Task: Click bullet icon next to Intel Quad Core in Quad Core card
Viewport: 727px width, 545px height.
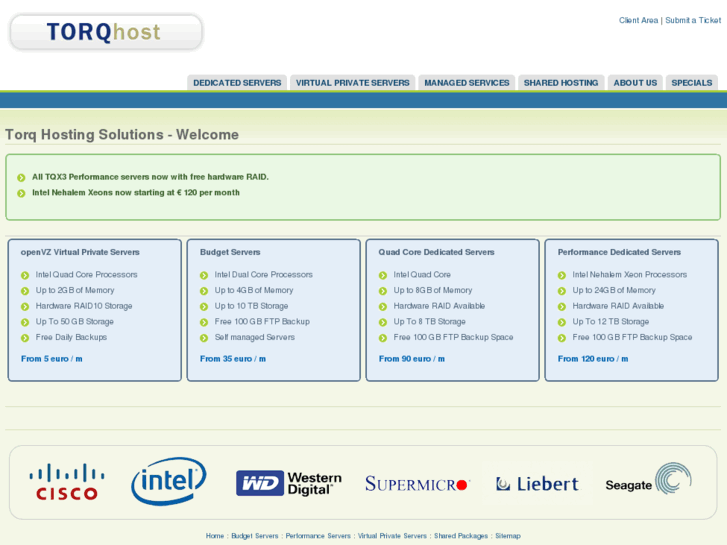Action: coord(383,276)
